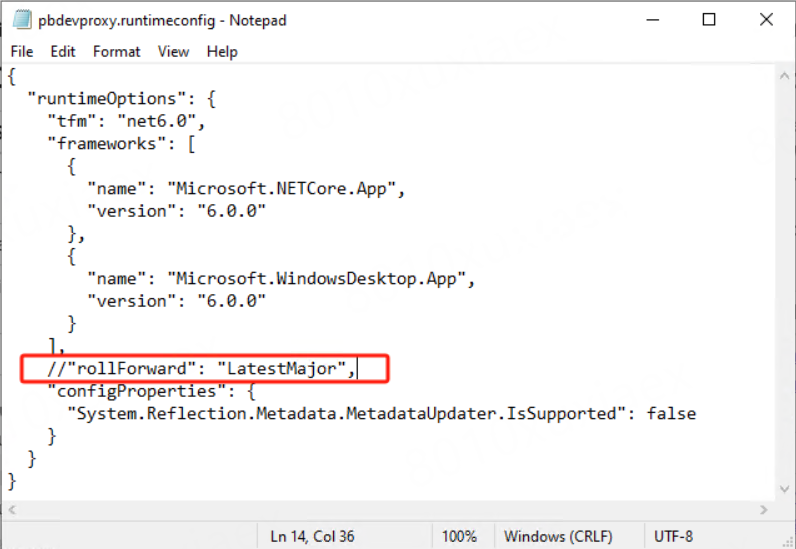Maximize the Notepad window
796x549 pixels.
pyautogui.click(x=708, y=19)
